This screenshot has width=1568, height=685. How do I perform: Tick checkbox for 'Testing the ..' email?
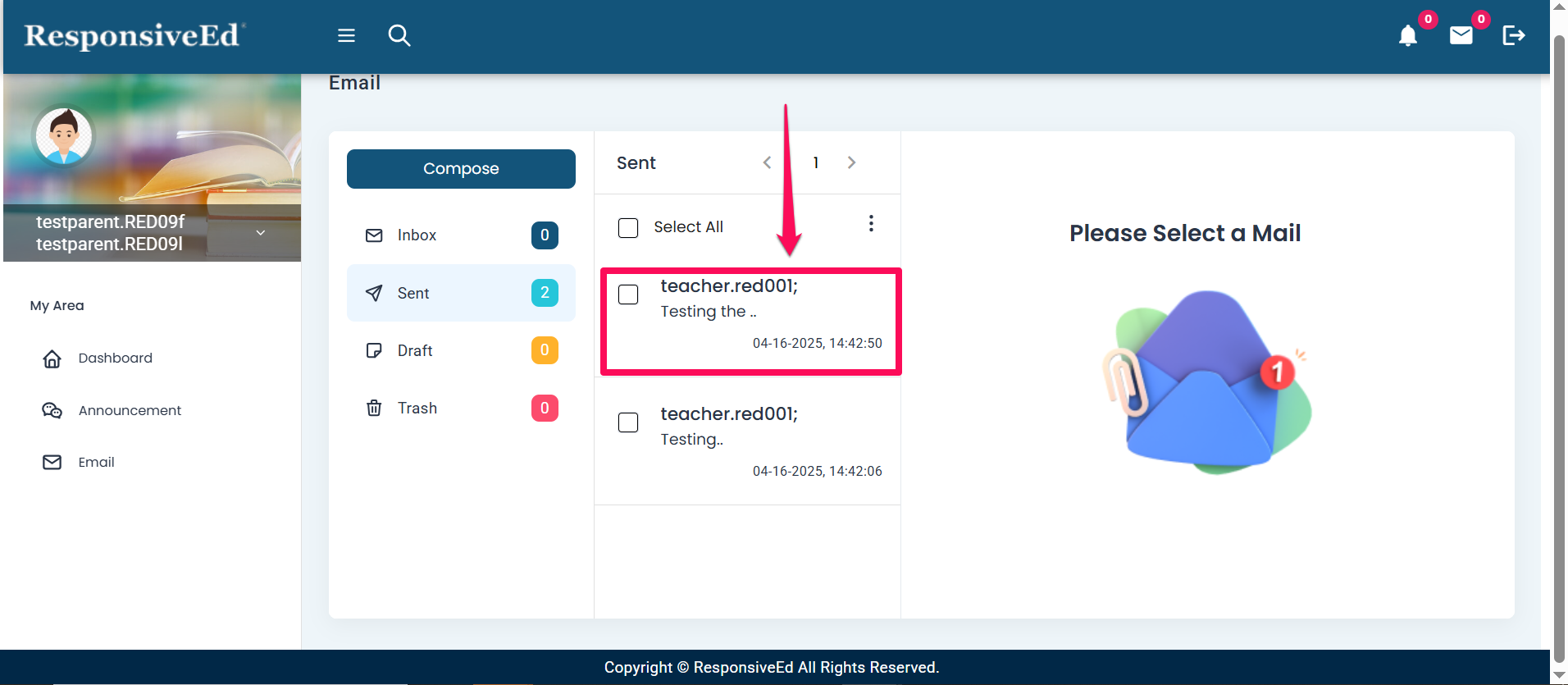628,295
